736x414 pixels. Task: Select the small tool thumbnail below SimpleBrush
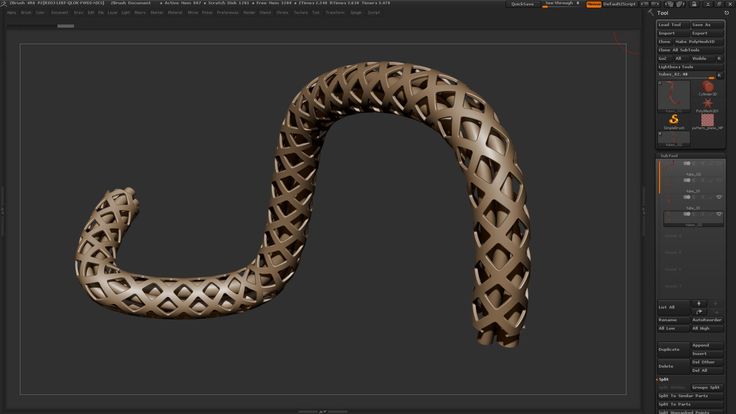[674, 138]
